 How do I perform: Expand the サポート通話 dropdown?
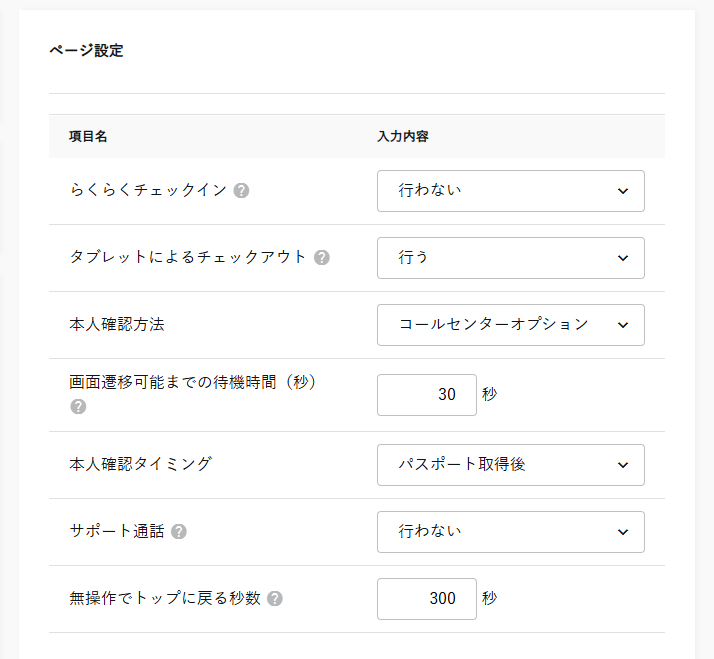pyautogui.click(x=510, y=532)
